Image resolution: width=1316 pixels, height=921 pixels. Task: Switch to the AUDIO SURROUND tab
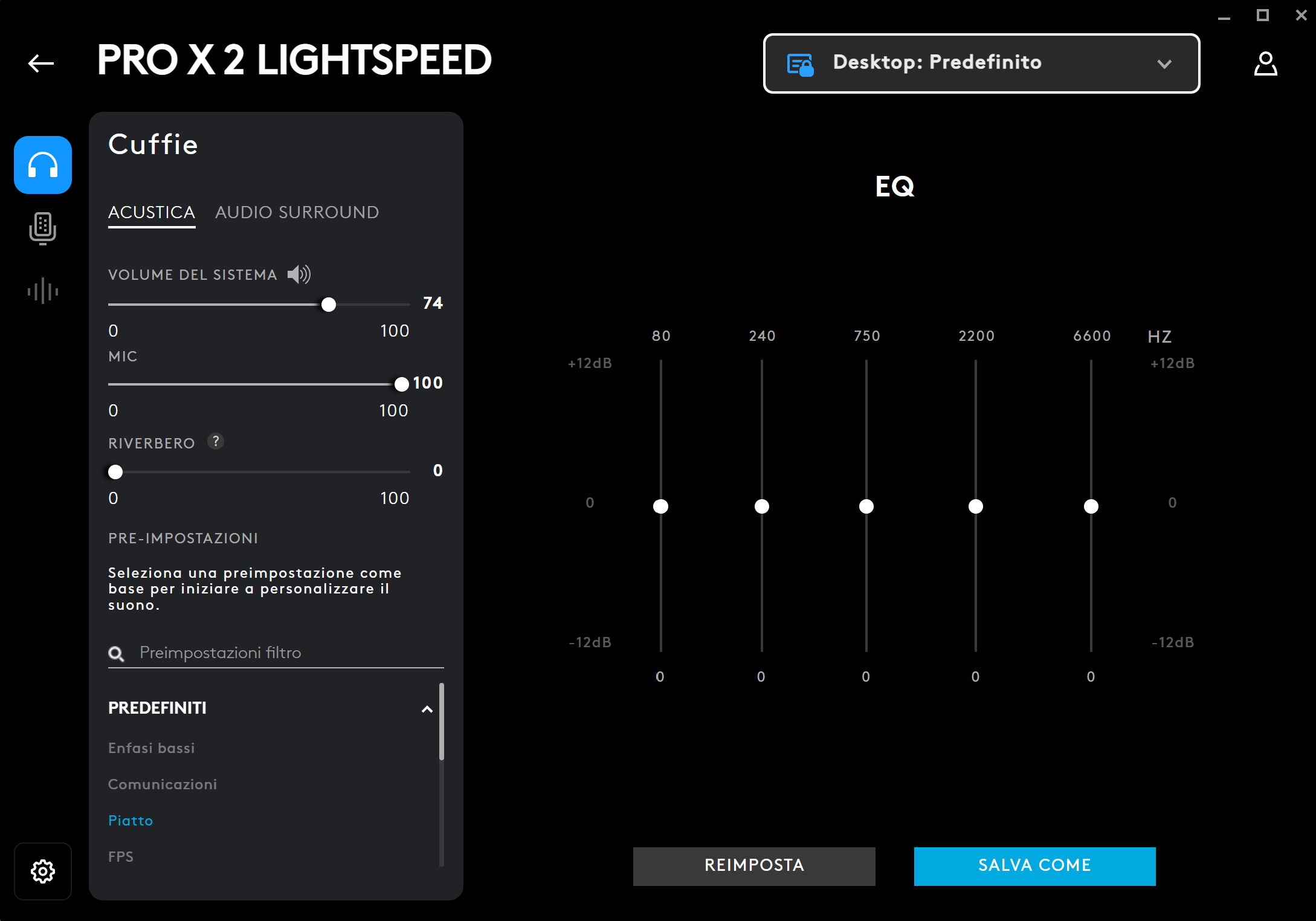[297, 213]
